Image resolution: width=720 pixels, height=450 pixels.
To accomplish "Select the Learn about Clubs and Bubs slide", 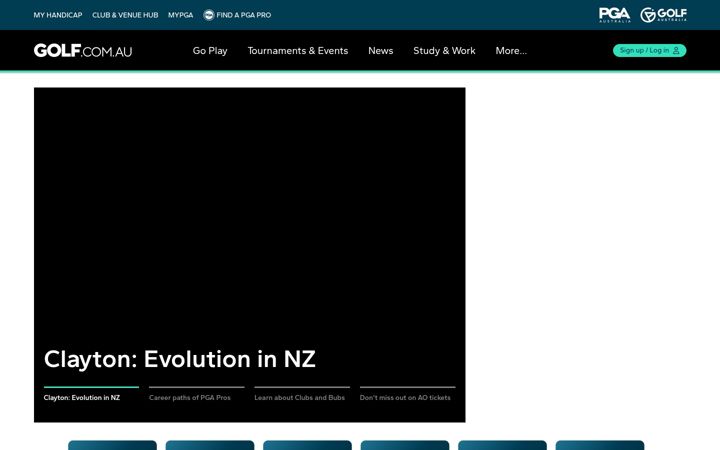I will tap(302, 394).
